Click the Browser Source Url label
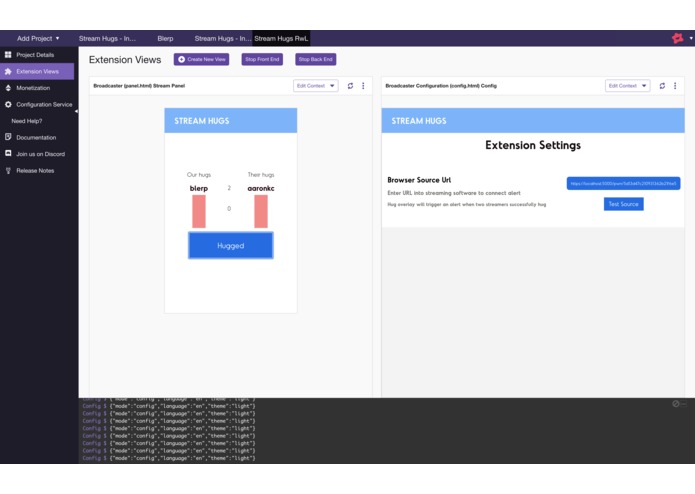The image size is (695, 494). [x=419, y=180]
